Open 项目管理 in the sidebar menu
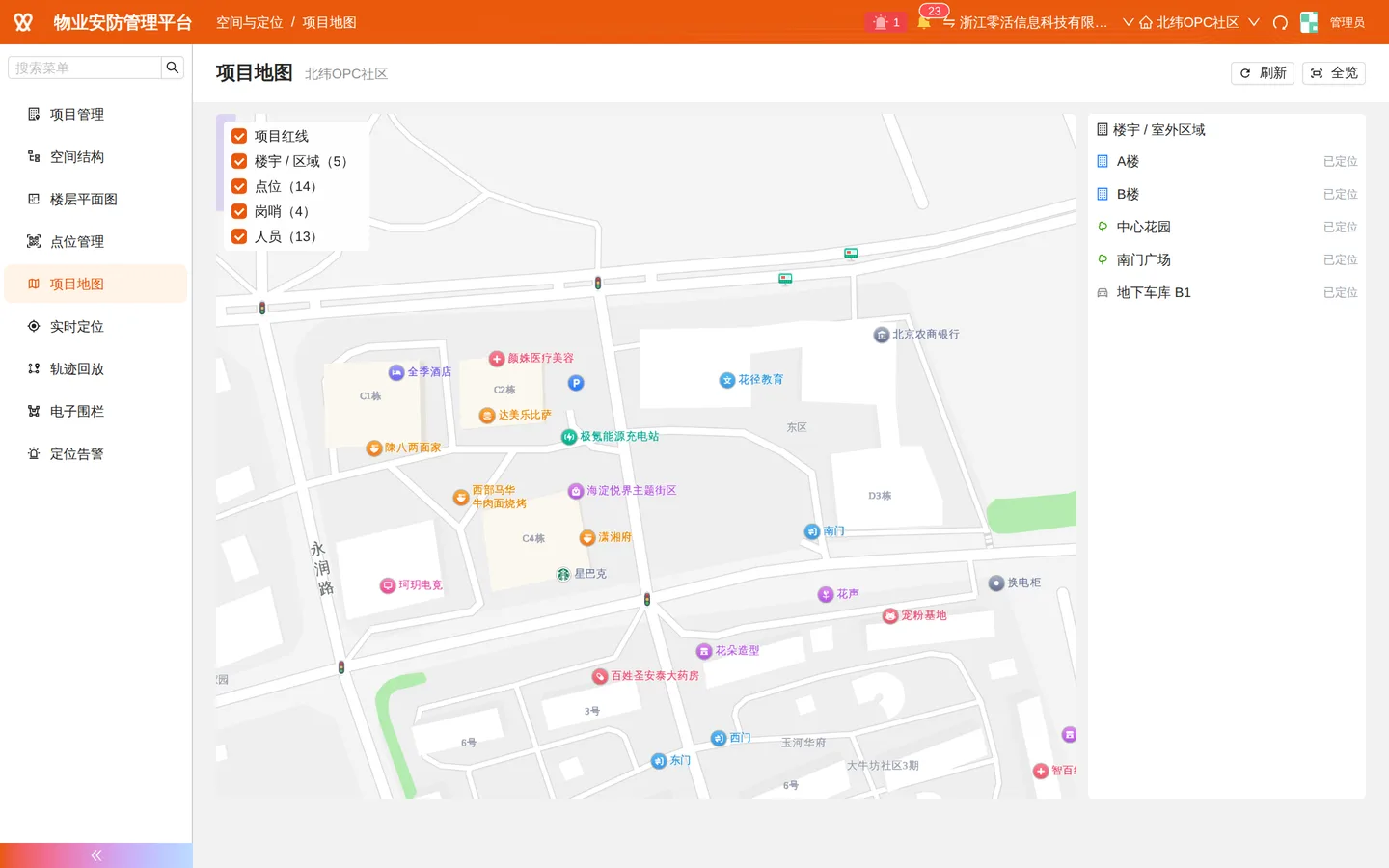 click(x=95, y=114)
